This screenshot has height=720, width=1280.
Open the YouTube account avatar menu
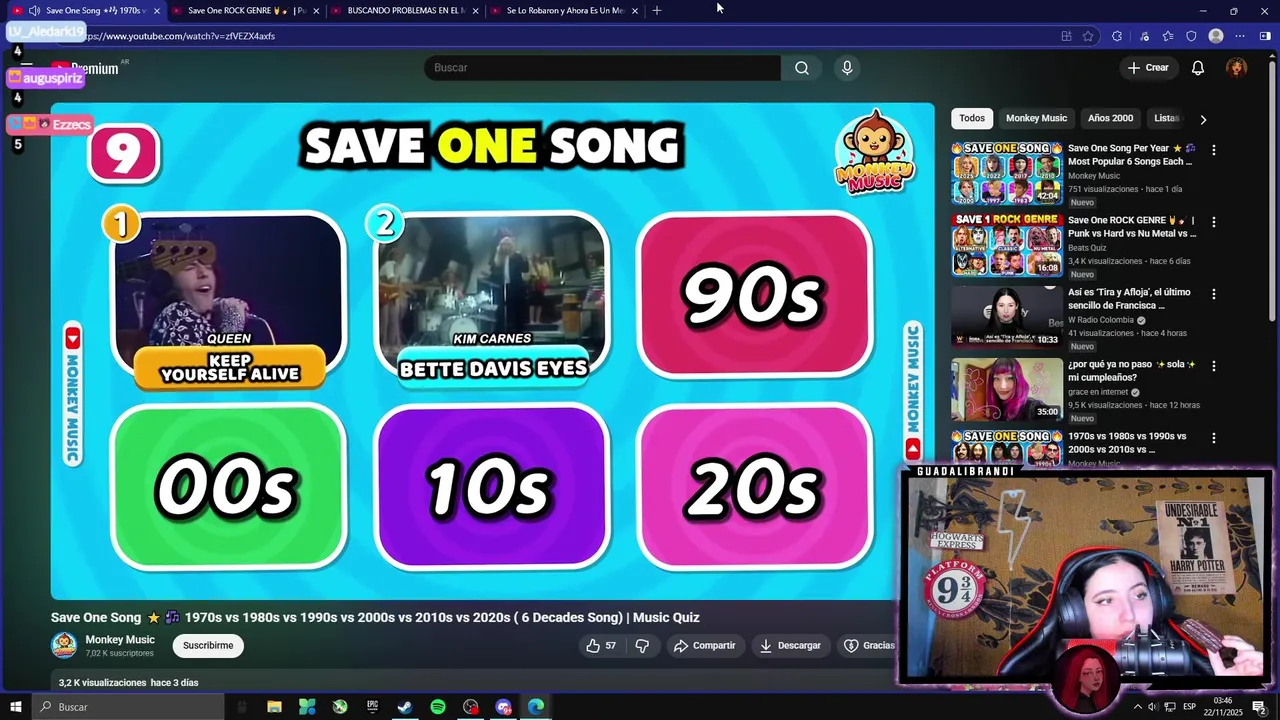[x=1237, y=68]
